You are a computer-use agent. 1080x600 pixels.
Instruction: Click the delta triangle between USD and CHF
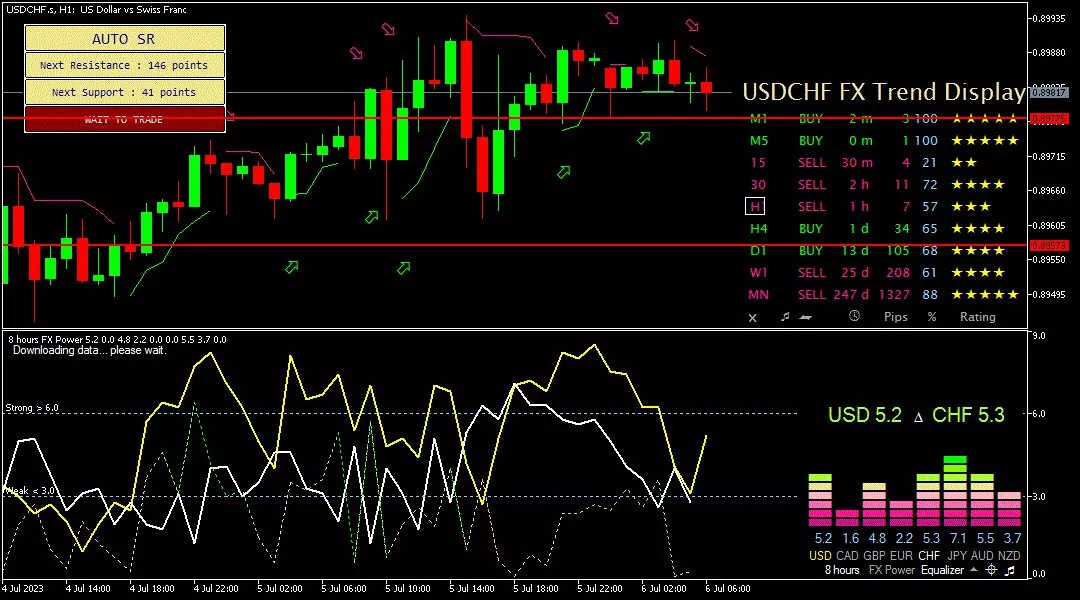coord(918,417)
